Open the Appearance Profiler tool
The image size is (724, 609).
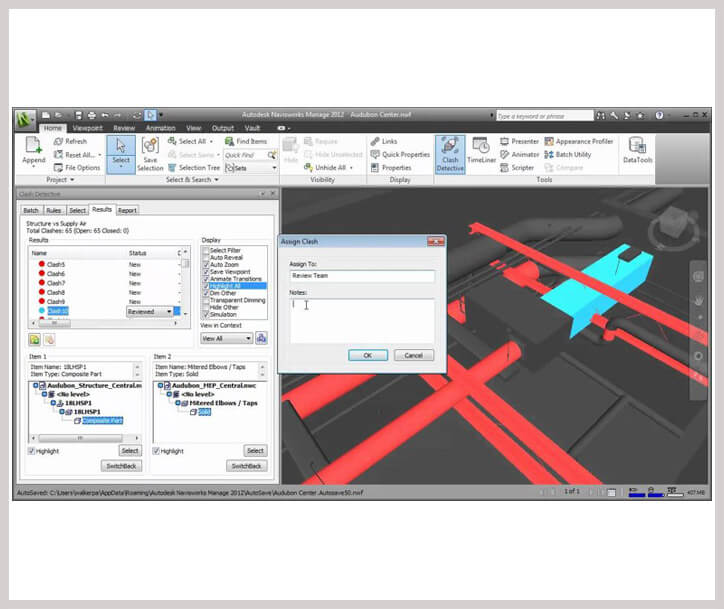(579, 141)
